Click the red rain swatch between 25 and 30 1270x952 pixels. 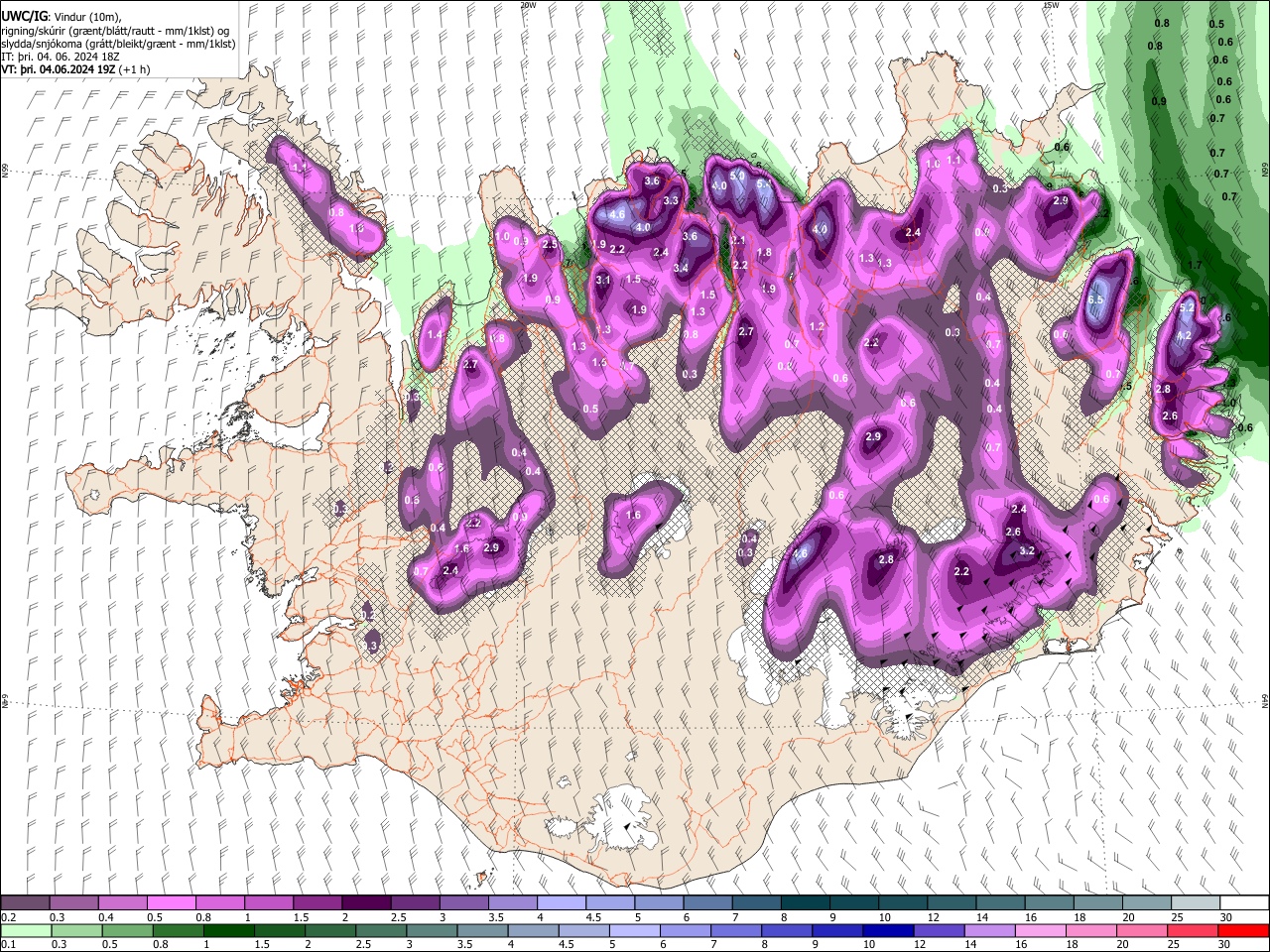(x=1193, y=930)
